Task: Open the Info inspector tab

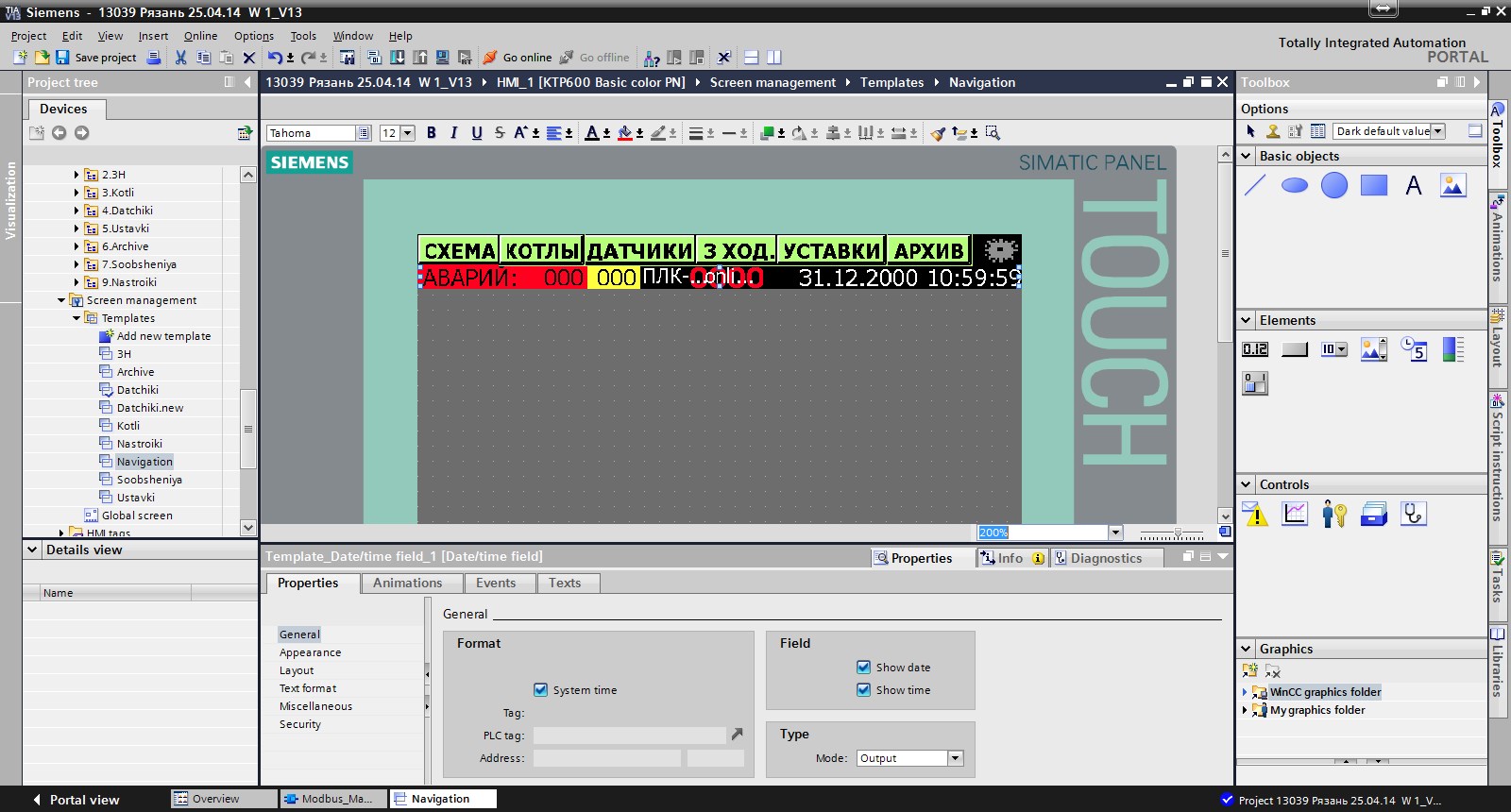Action: point(1011,558)
